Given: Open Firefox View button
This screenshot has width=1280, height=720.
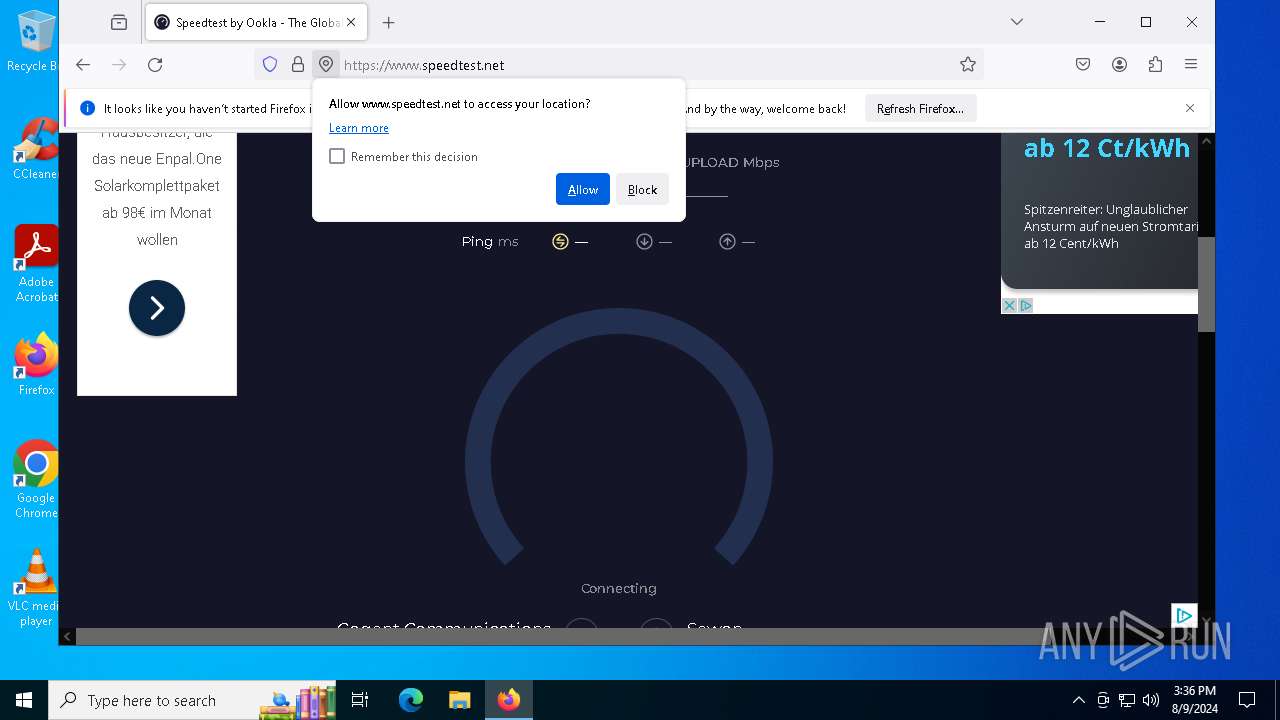Looking at the screenshot, I should click(119, 22).
